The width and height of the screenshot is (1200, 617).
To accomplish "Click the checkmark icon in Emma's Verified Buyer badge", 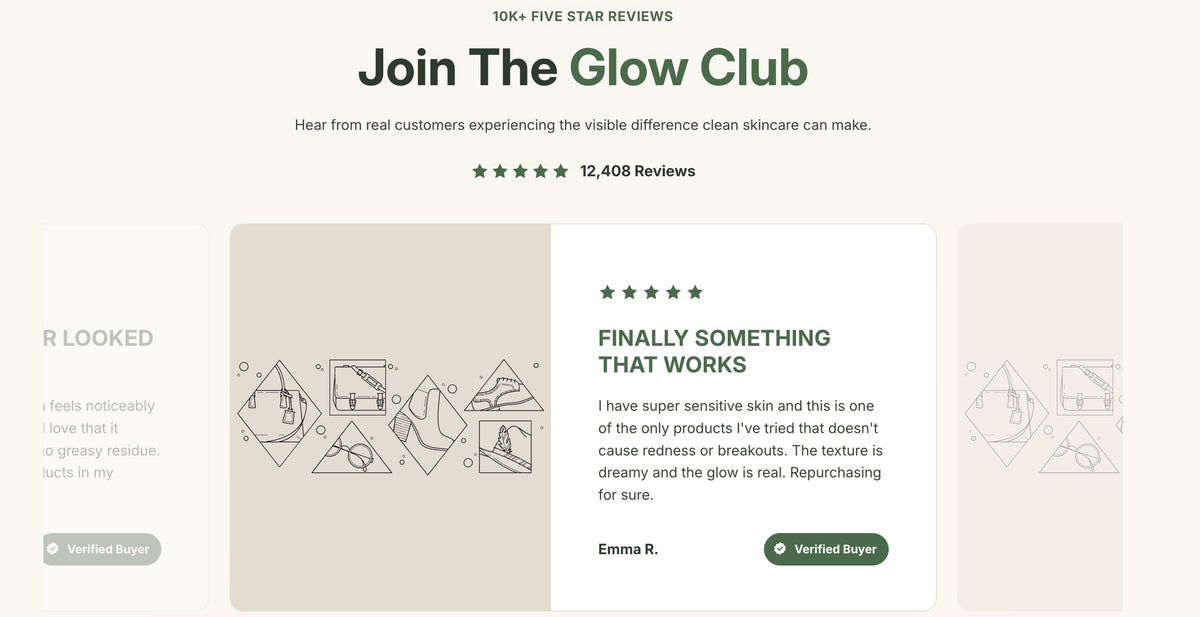I will tap(780, 549).
